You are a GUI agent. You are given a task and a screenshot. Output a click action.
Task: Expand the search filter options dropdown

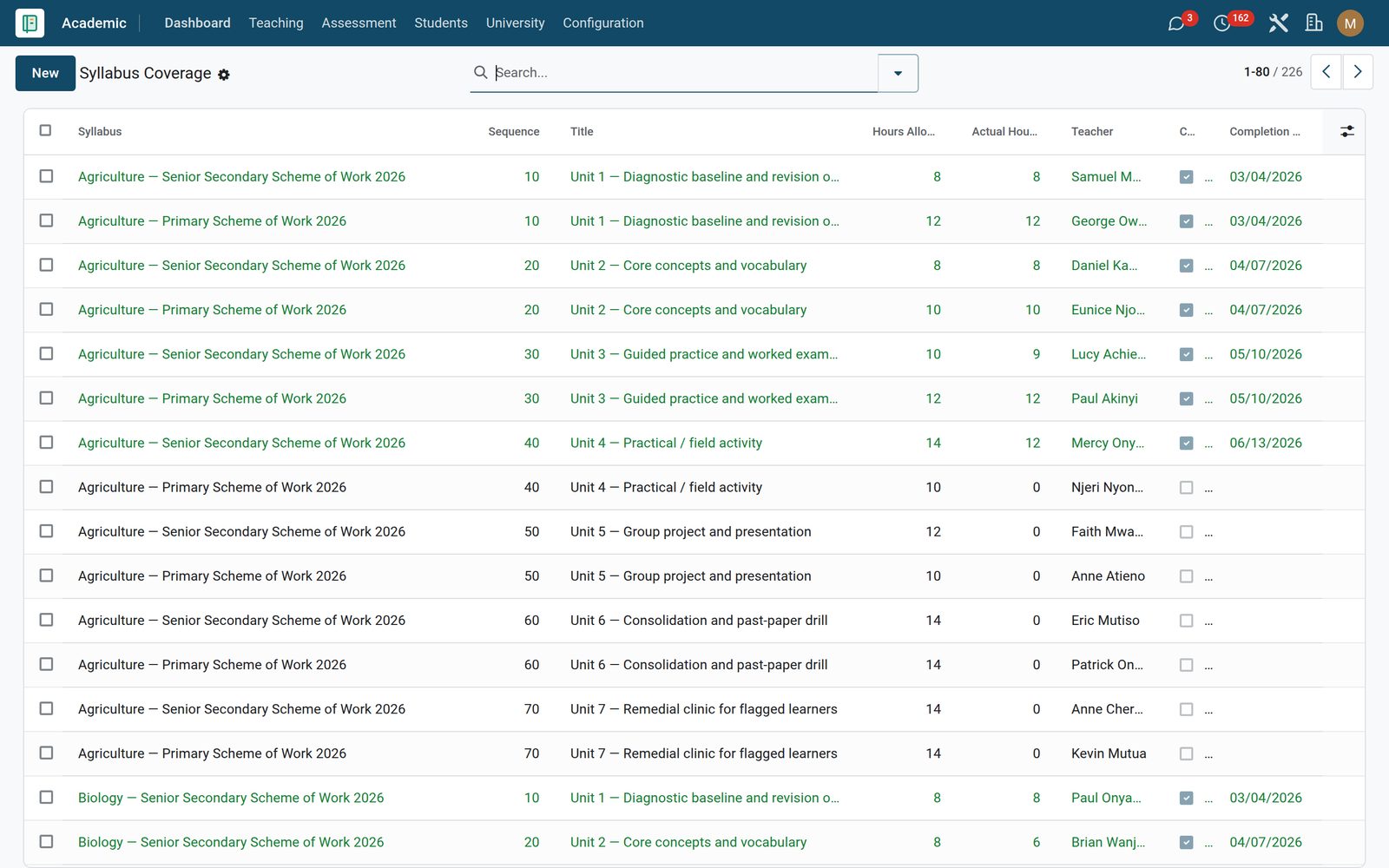[898, 73]
